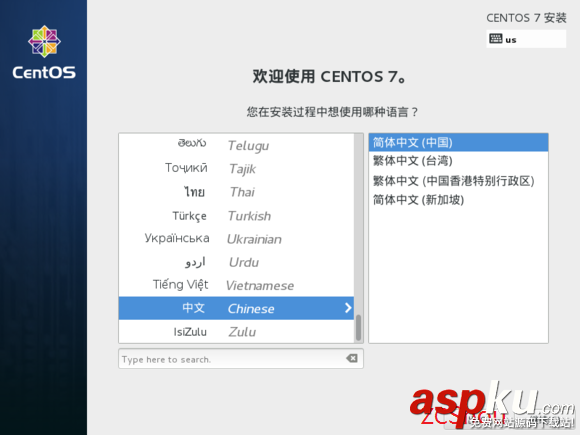
Task: Clear search with the backspace icon
Action: coord(352,358)
